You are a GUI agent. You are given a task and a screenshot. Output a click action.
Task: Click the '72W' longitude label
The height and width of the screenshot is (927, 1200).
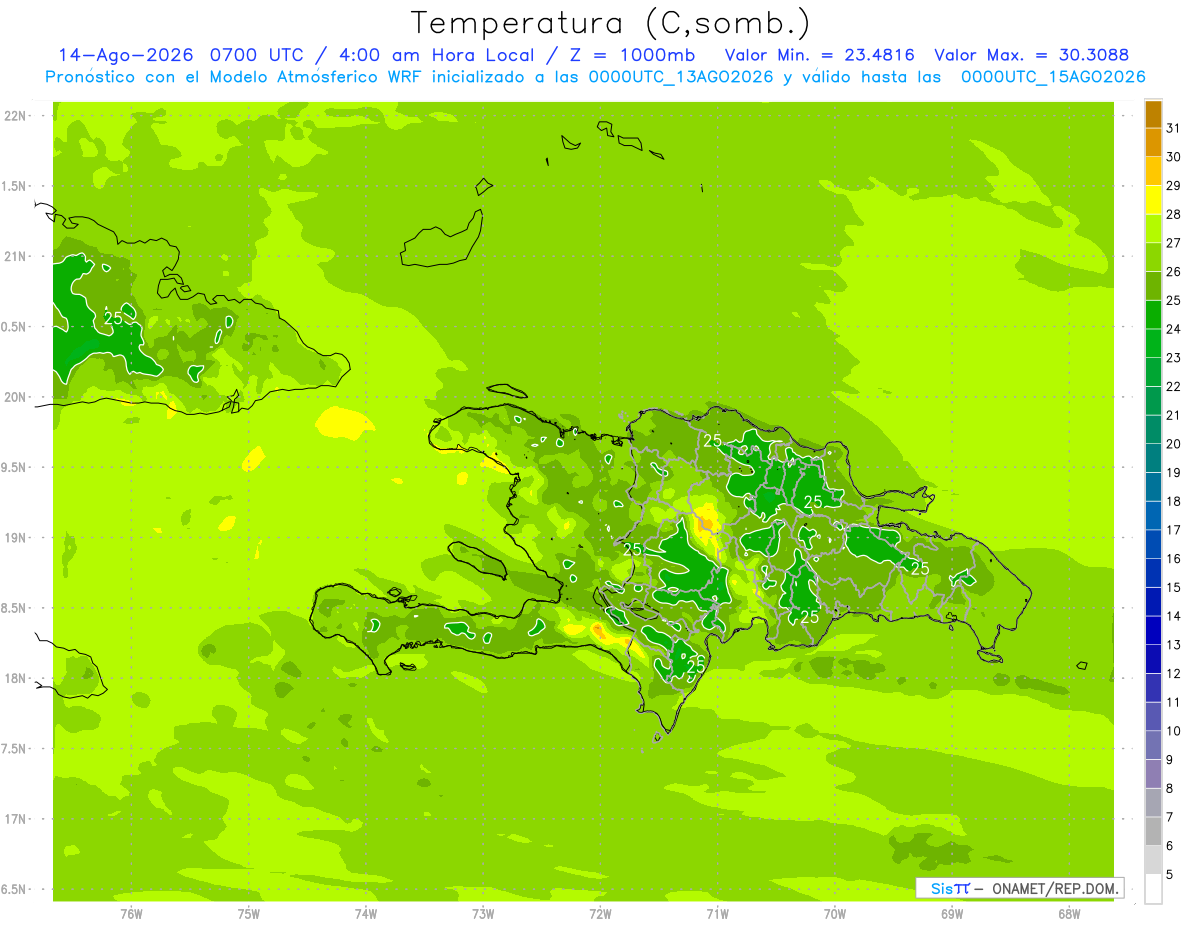pos(600,913)
